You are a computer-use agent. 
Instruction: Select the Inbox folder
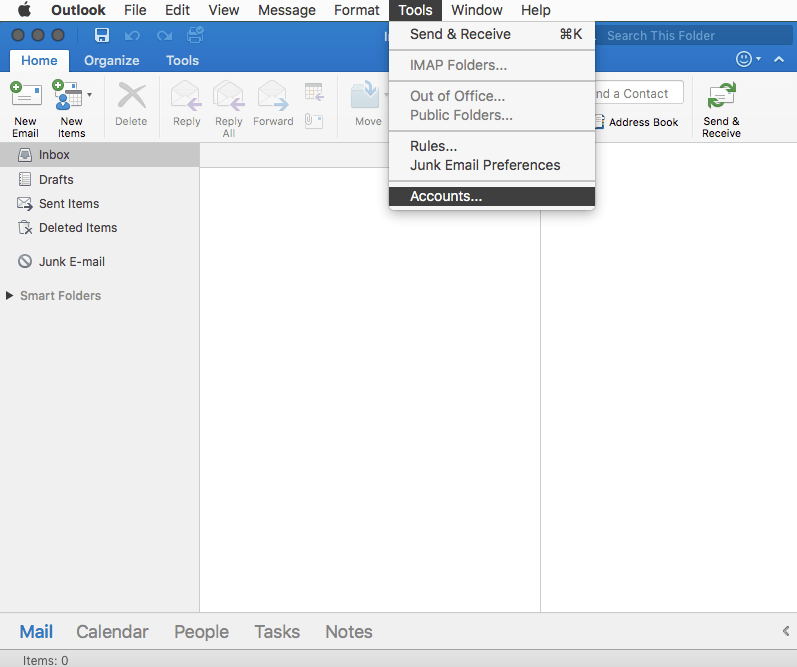[100, 155]
